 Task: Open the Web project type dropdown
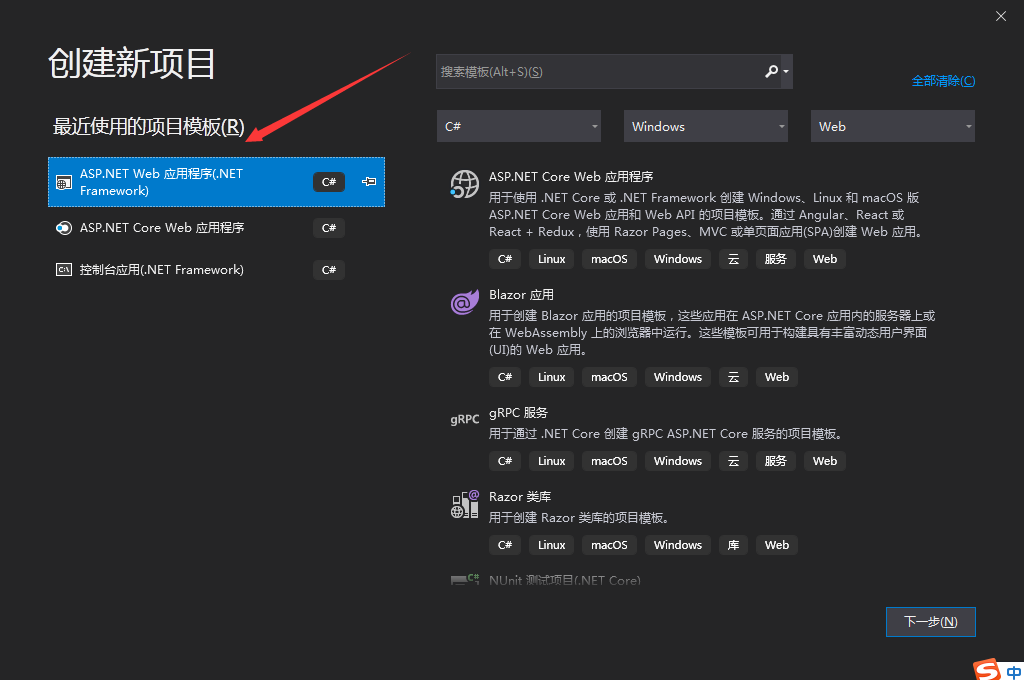[x=893, y=126]
